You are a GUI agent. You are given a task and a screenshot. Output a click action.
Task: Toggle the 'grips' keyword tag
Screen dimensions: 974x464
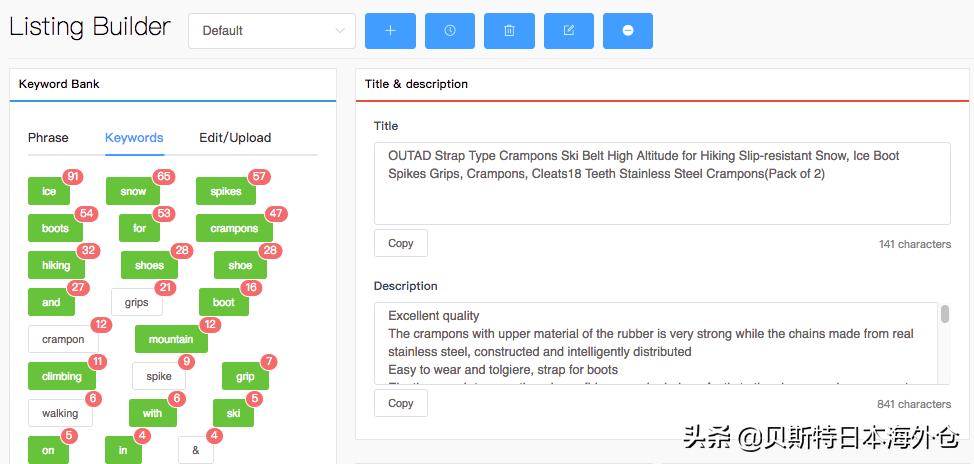(136, 302)
